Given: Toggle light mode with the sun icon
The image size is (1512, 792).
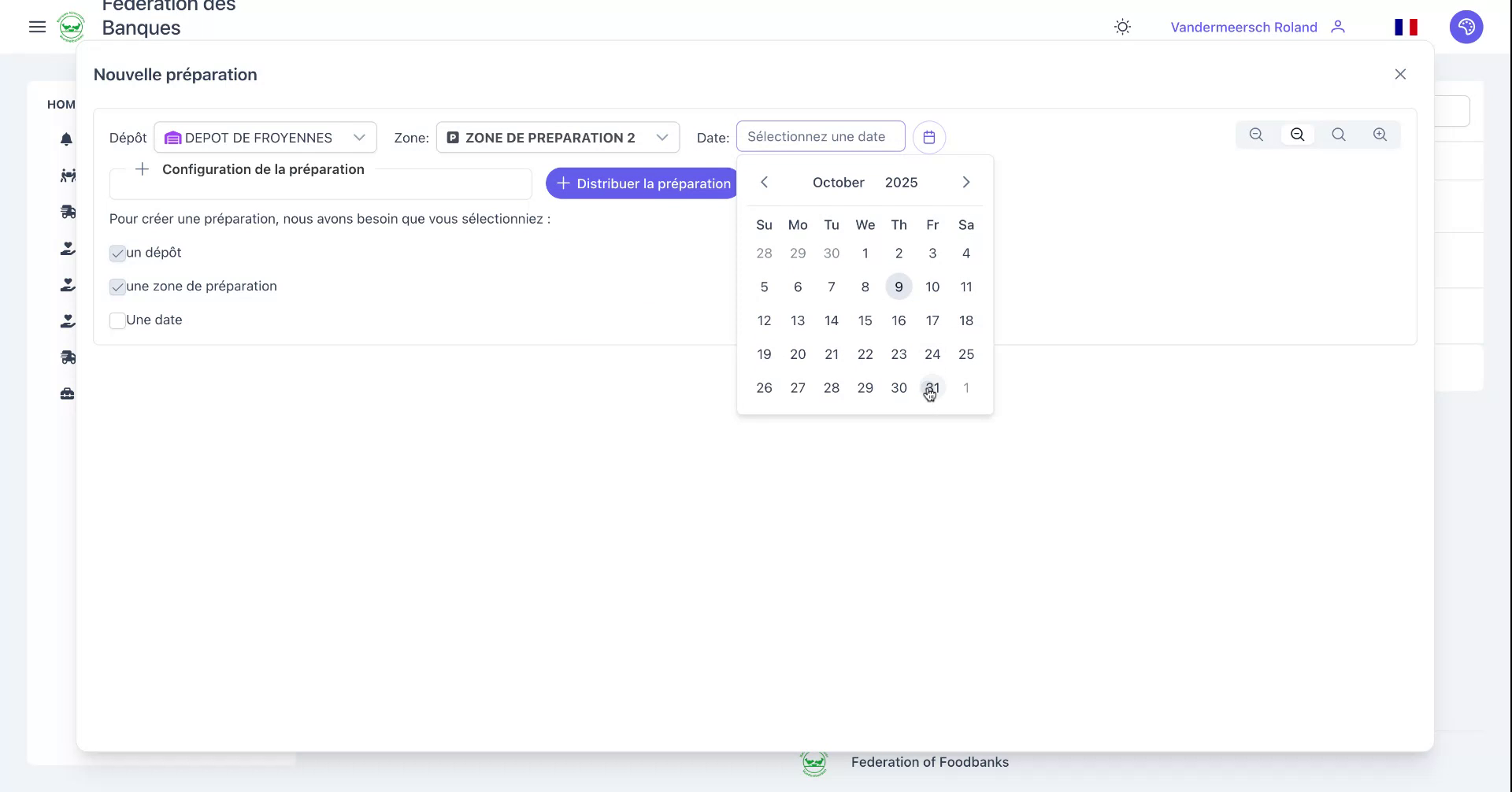Looking at the screenshot, I should coord(1121,26).
